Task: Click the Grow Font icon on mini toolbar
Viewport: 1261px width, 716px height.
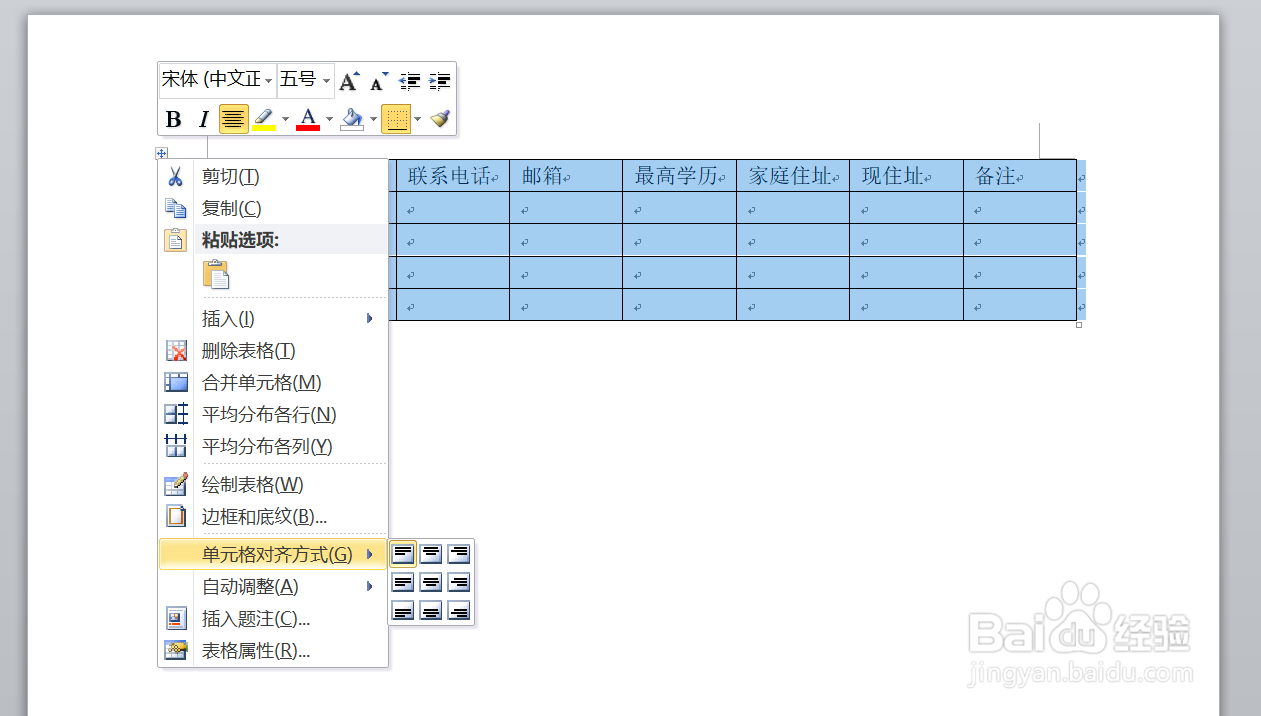Action: tap(348, 80)
